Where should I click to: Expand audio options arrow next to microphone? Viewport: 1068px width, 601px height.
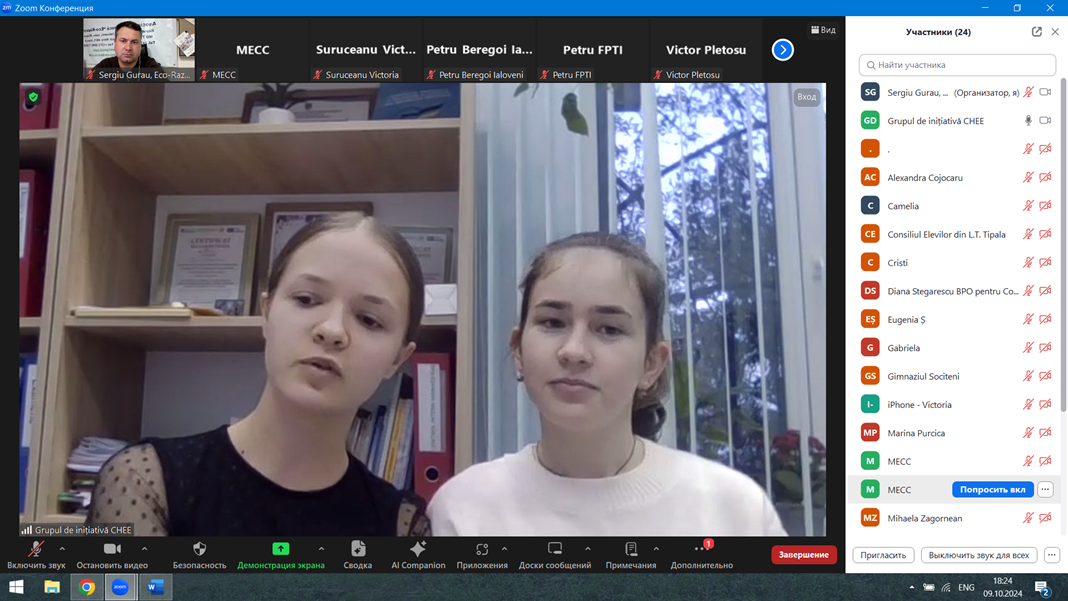coord(62,548)
